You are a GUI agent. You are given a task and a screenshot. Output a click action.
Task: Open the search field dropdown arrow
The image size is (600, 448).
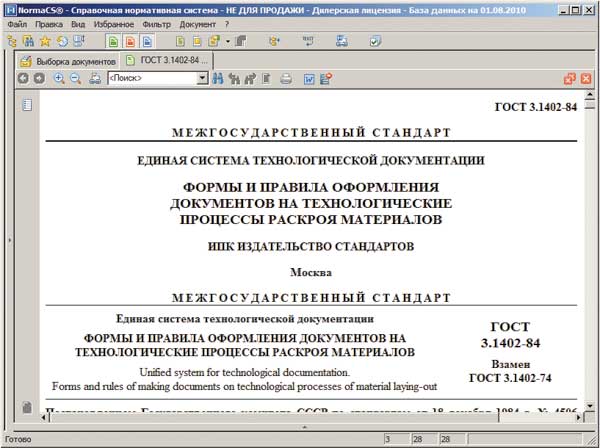[x=202, y=78]
